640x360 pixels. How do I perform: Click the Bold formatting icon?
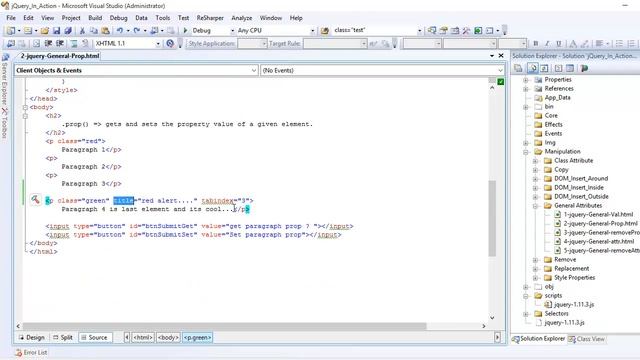(536, 43)
